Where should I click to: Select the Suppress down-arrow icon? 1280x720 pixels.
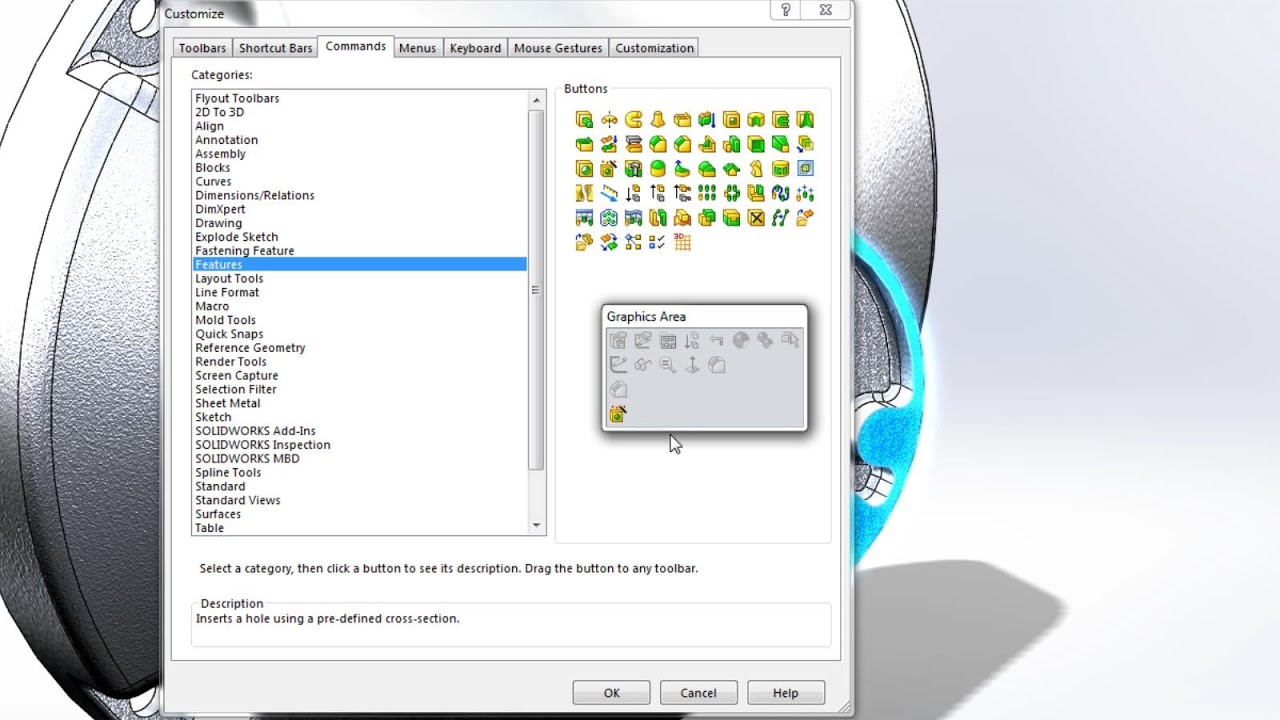(633, 192)
